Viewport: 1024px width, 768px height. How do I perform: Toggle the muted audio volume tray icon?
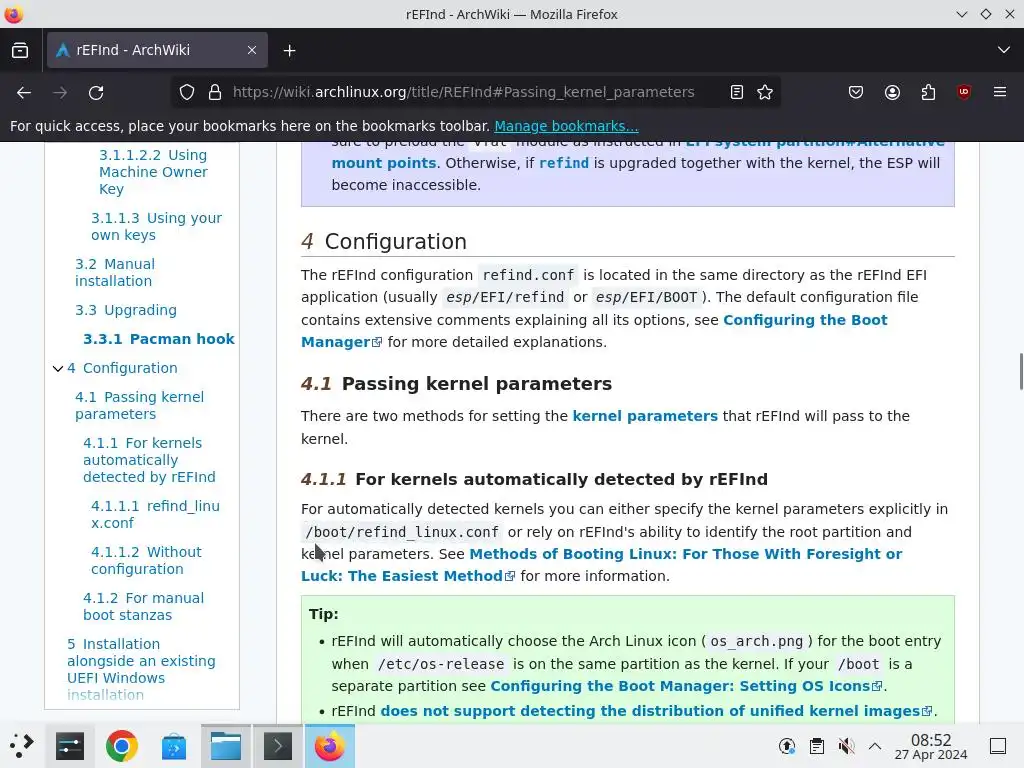tap(846, 746)
